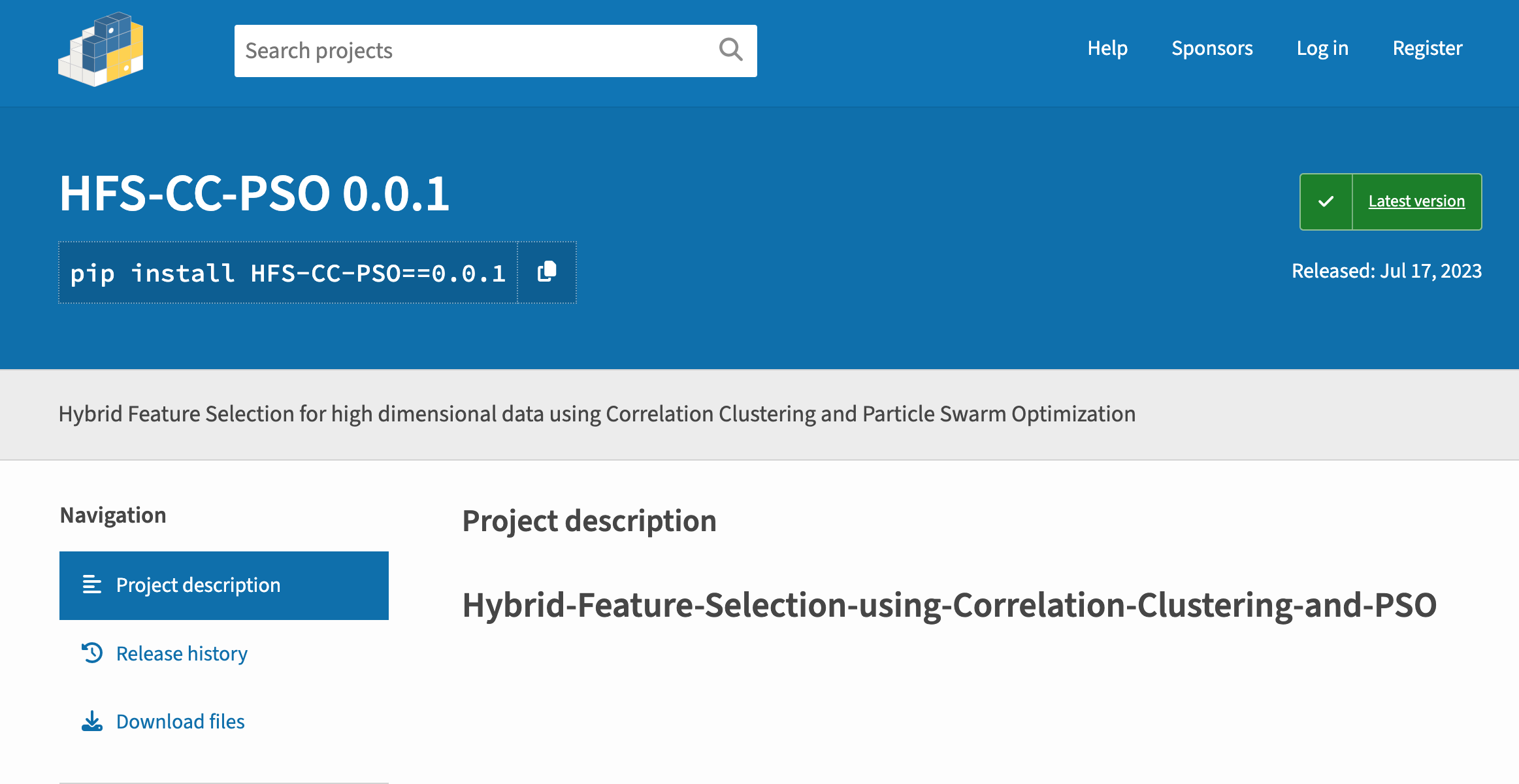
Task: Select the Project description navigation tab
Action: point(224,585)
